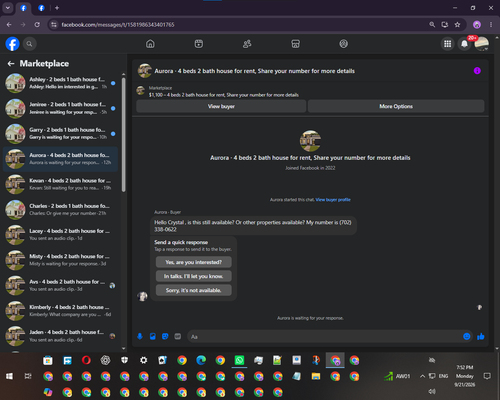Open the Reels video icon
The width and height of the screenshot is (500, 400).
click(x=199, y=44)
